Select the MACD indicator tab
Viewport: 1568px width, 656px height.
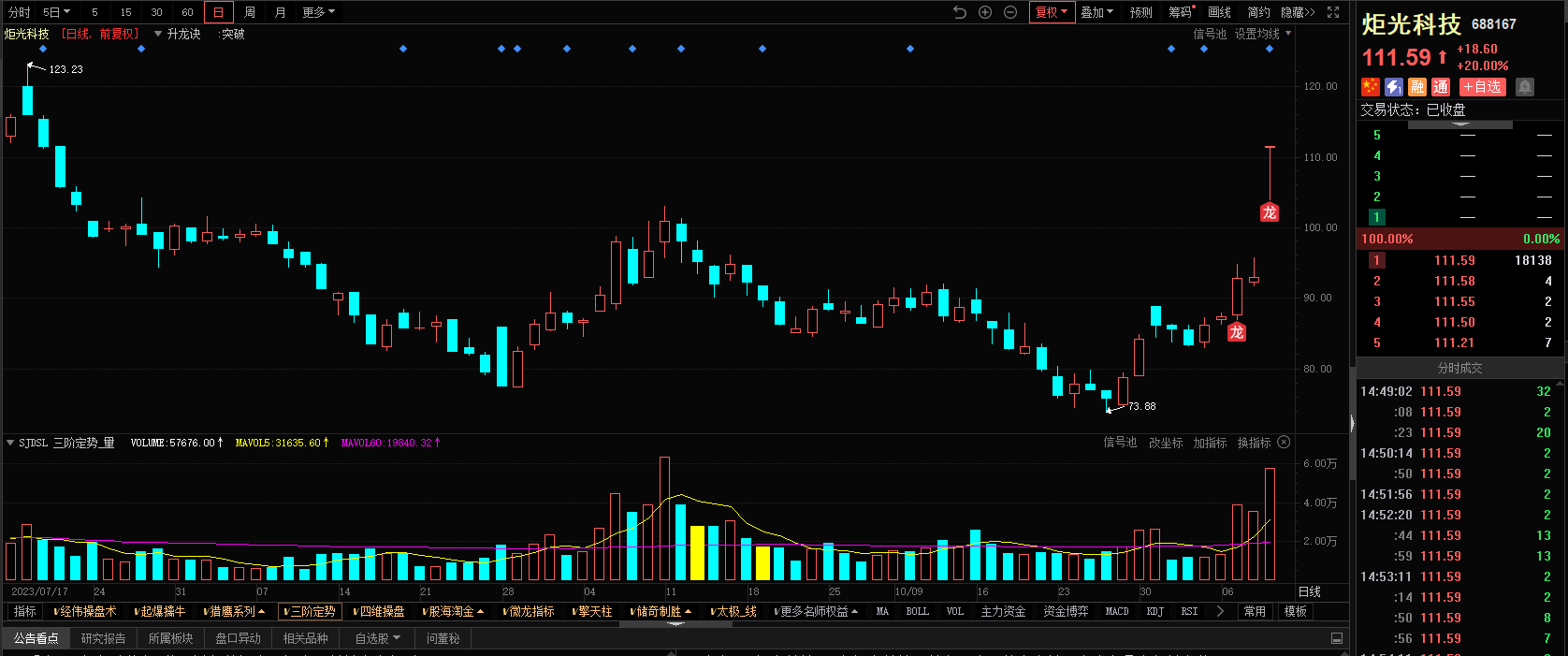pos(1117,611)
